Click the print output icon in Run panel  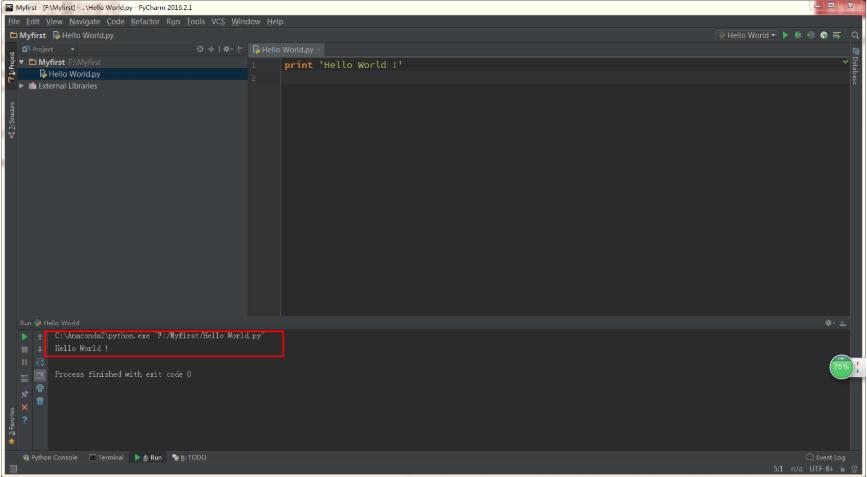coord(40,389)
